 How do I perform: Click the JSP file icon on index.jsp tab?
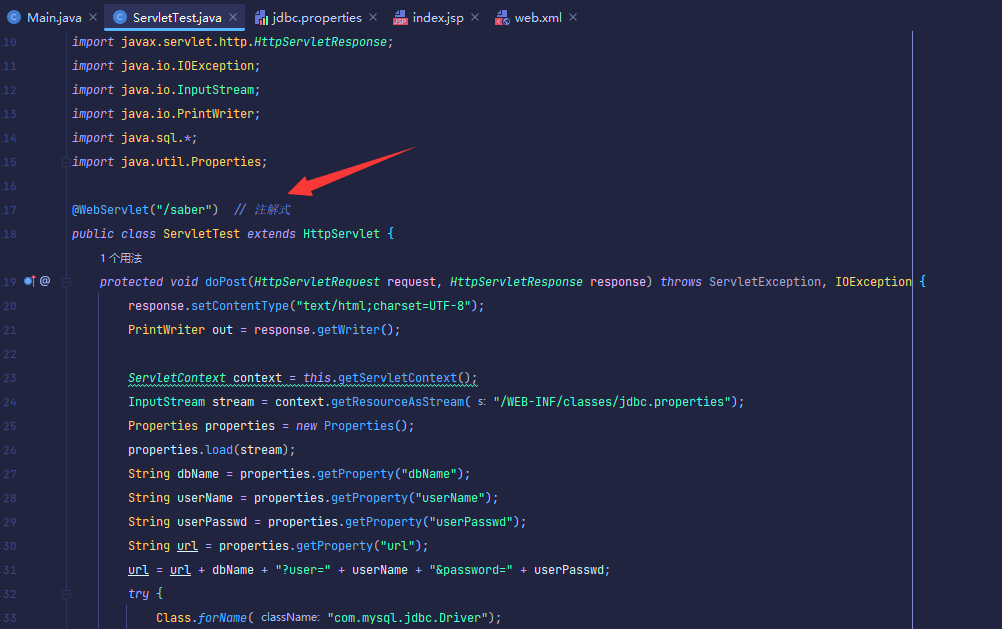tap(400, 18)
